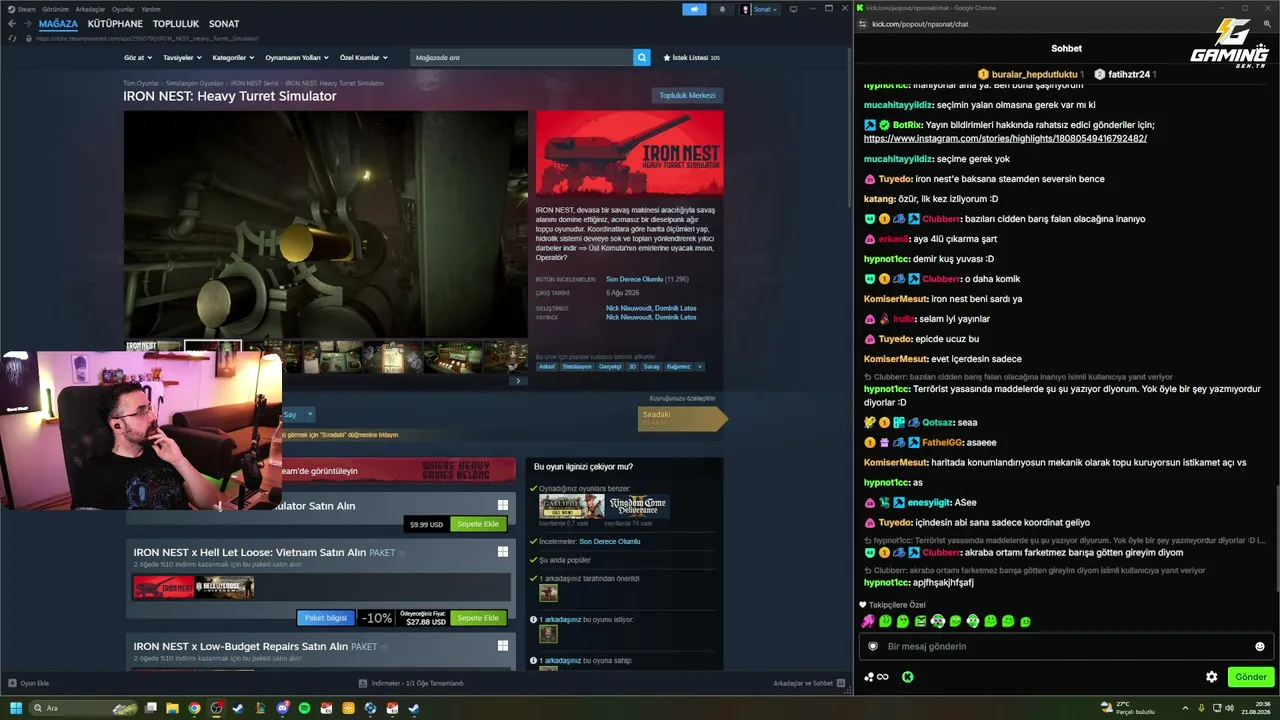The width and height of the screenshot is (1280, 720).
Task: Open the Simülasyon Oyunları breadcrumb
Action: pyautogui.click(x=194, y=83)
